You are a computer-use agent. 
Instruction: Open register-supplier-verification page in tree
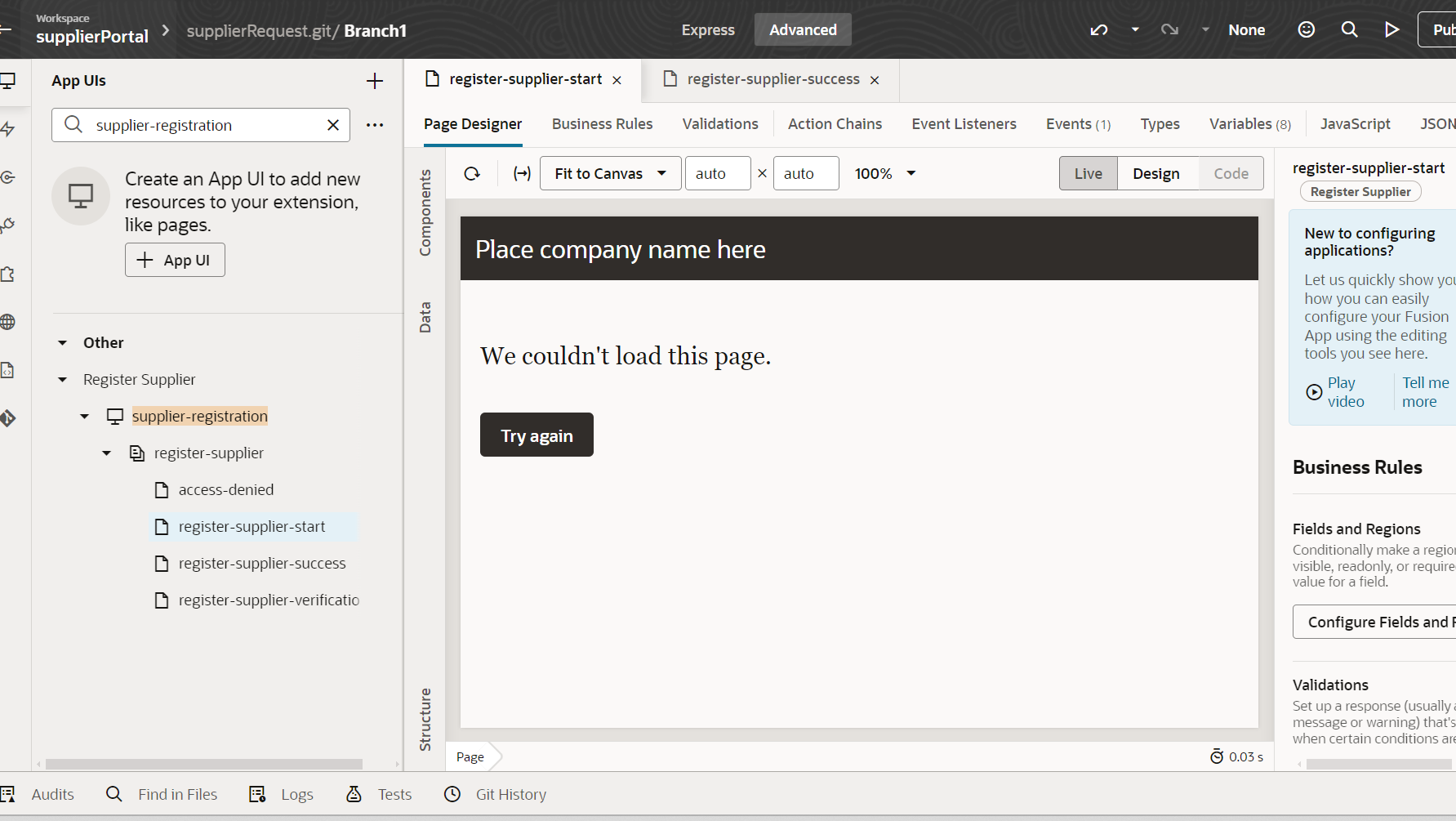click(x=268, y=600)
